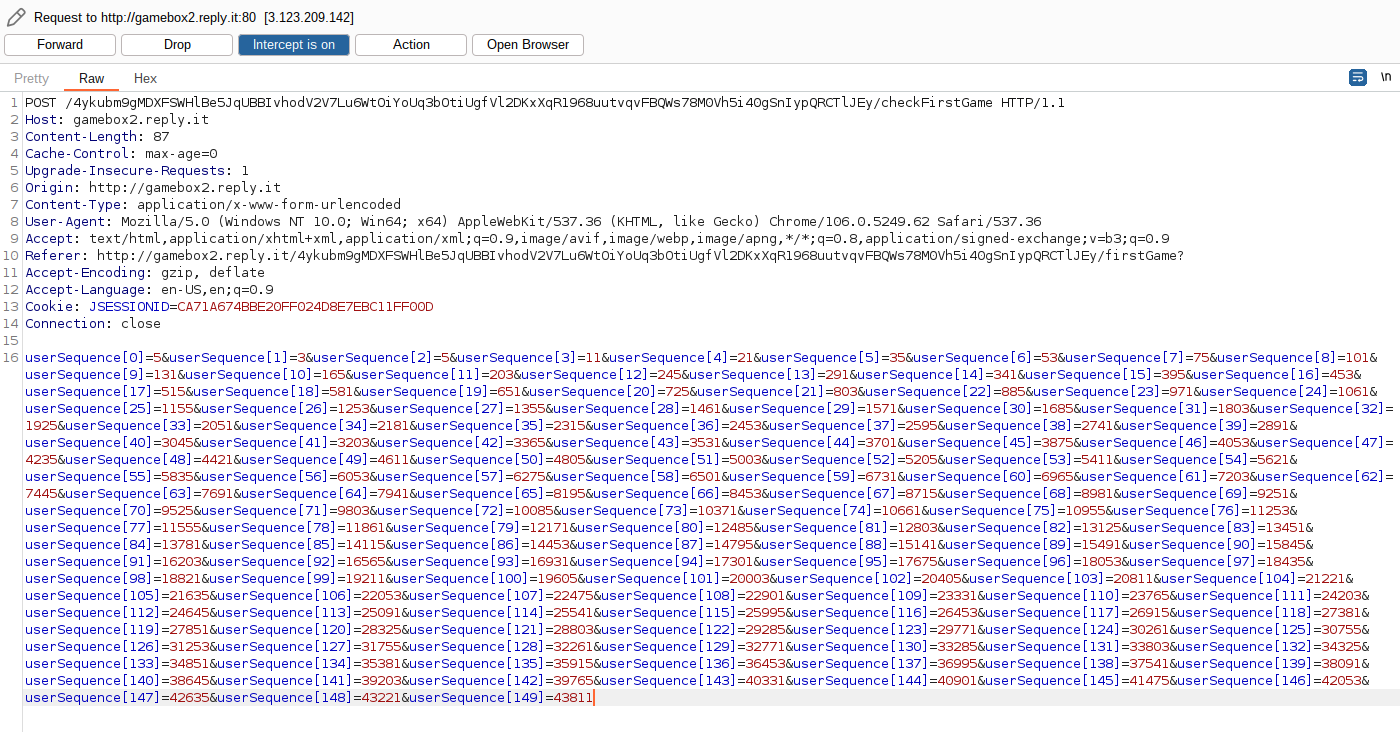
Task: Toggle the \n non-printable characters icon
Action: [1385, 78]
